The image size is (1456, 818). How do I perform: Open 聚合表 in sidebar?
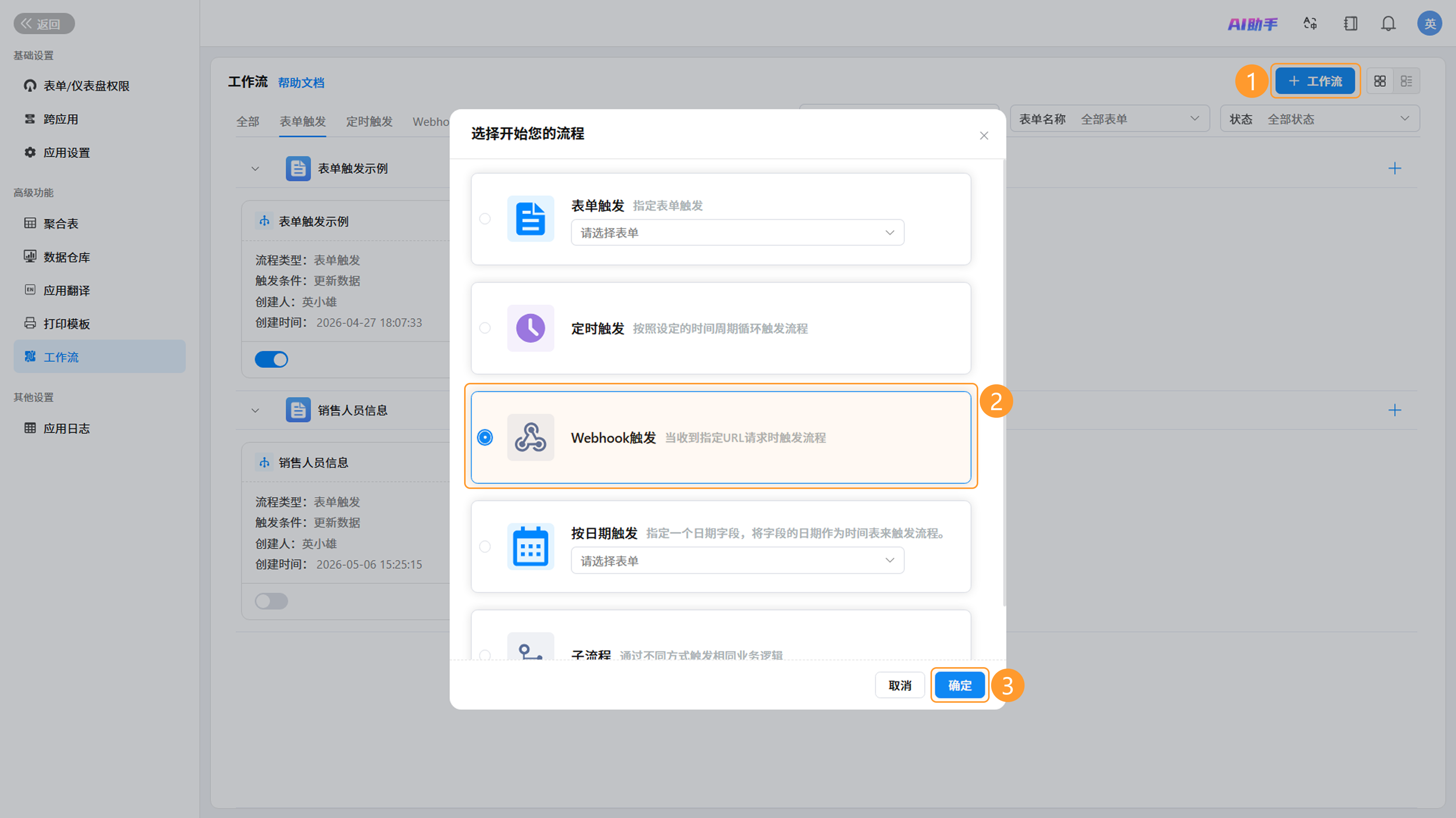click(x=99, y=223)
